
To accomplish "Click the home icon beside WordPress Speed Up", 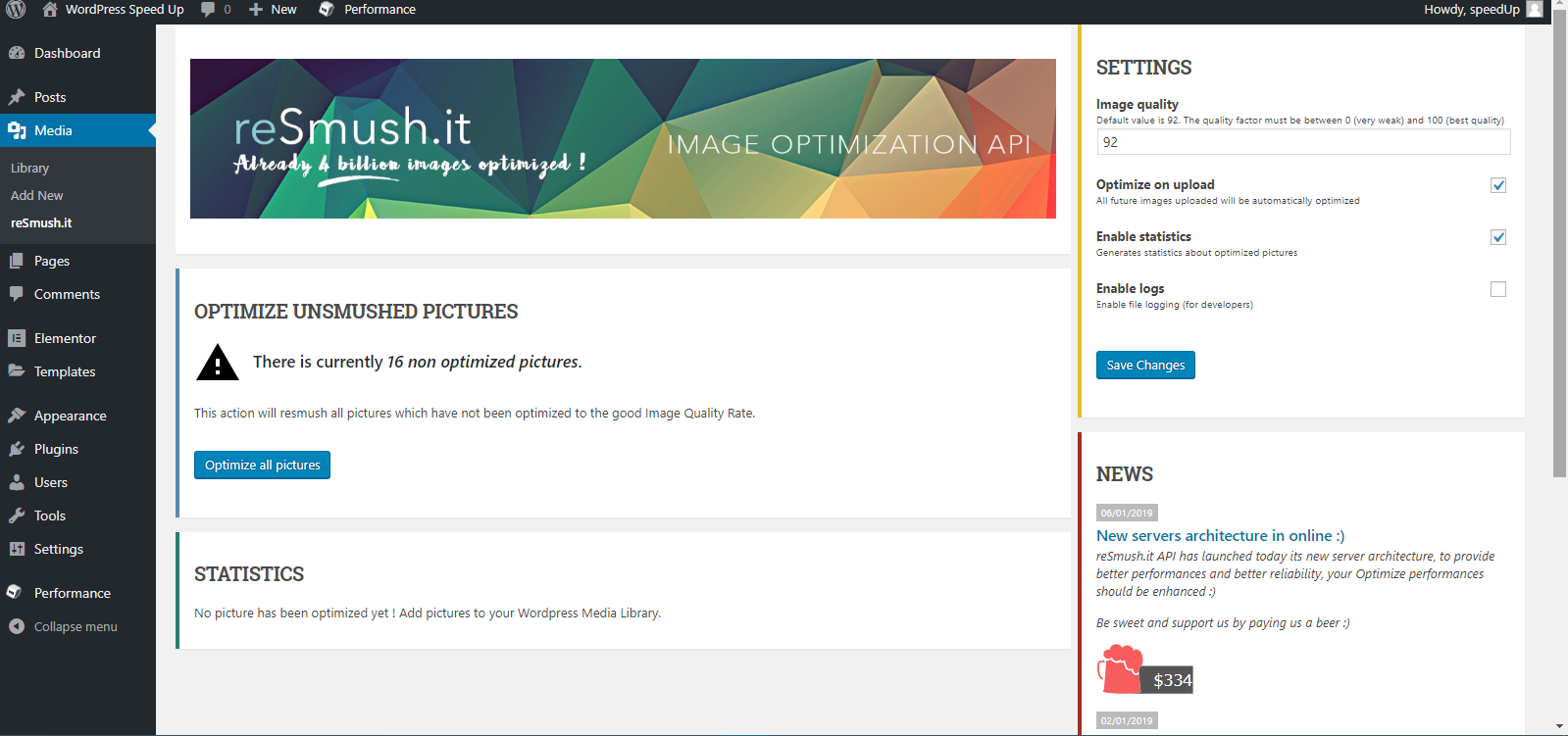I will coord(50,10).
